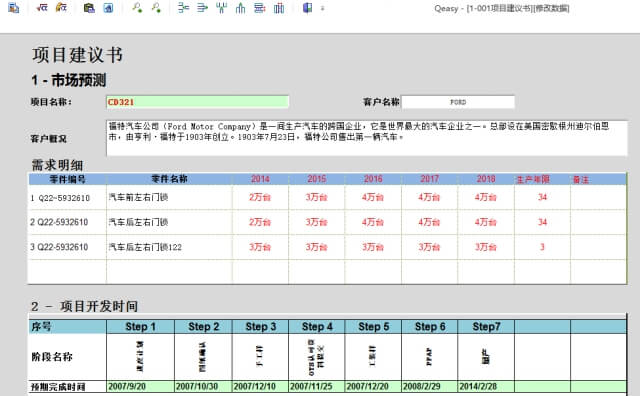Click the vertical bars distribute icon
The width and height of the screenshot is (640, 396).
point(279,8)
